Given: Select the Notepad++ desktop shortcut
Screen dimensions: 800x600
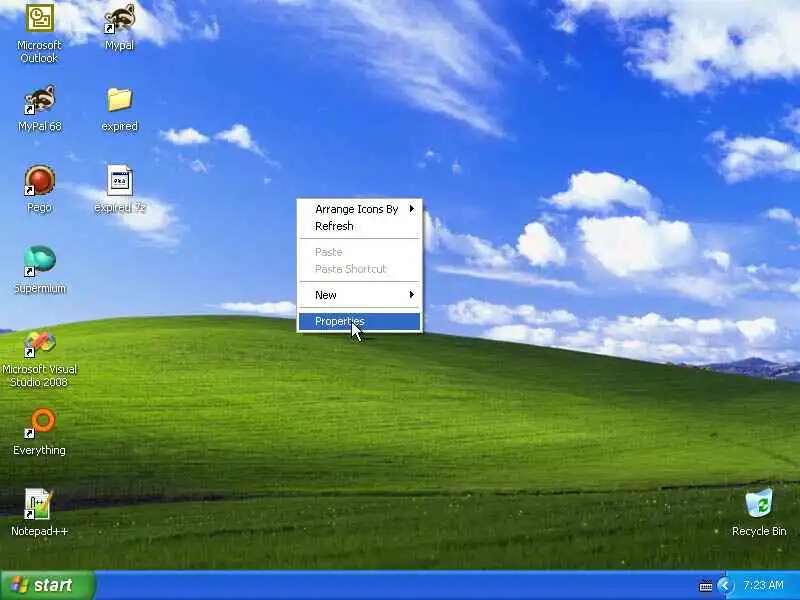Looking at the screenshot, I should [40, 512].
